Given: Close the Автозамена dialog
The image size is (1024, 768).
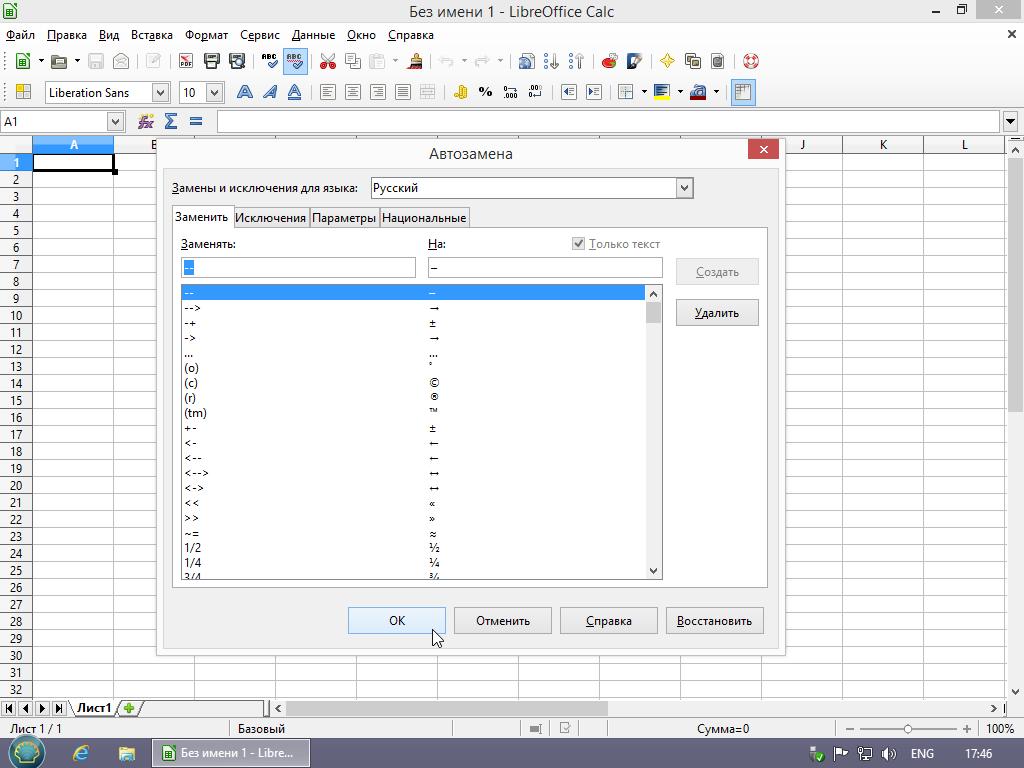Looking at the screenshot, I should coord(763,150).
